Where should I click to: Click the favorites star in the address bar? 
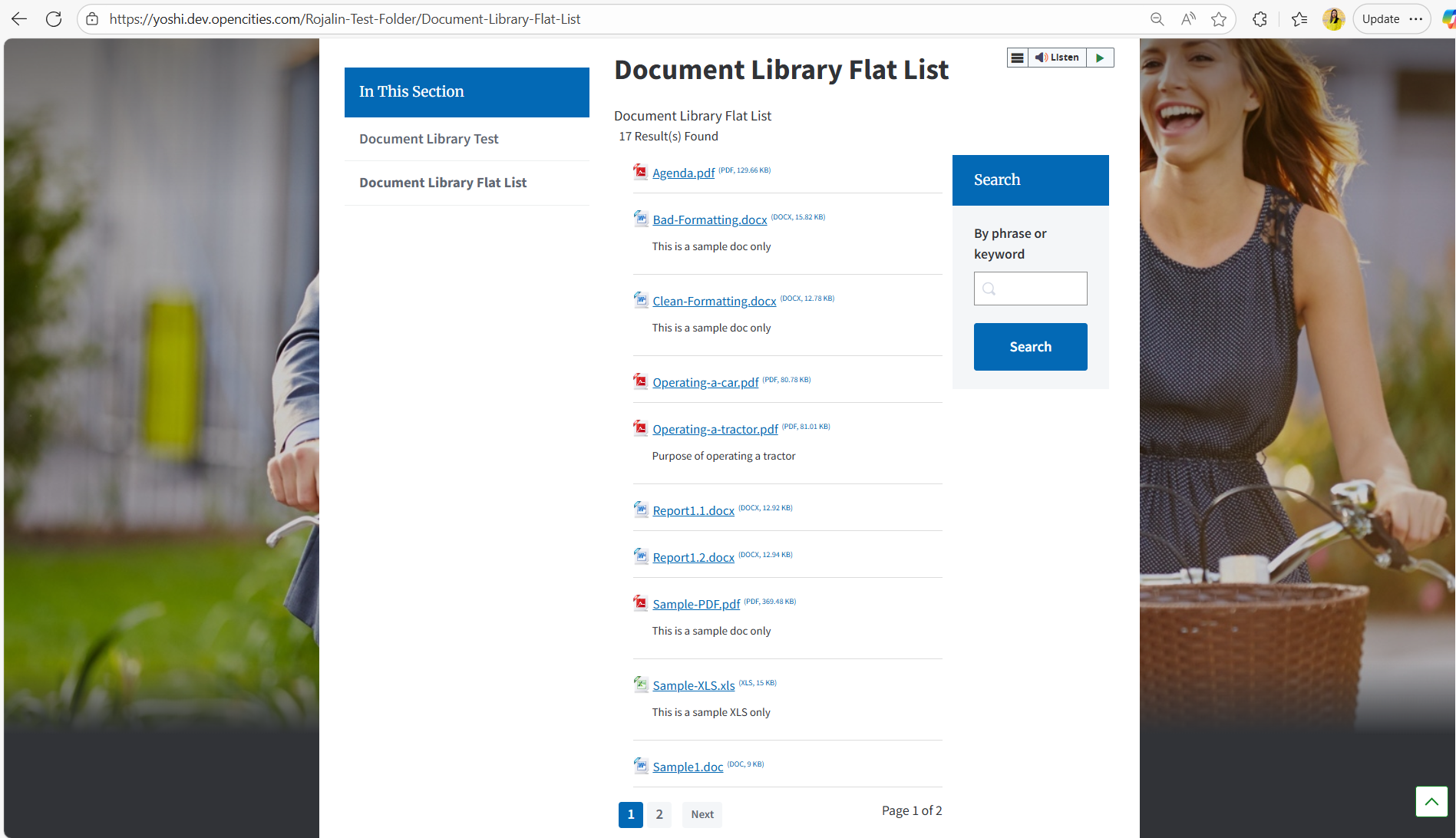click(x=1219, y=18)
